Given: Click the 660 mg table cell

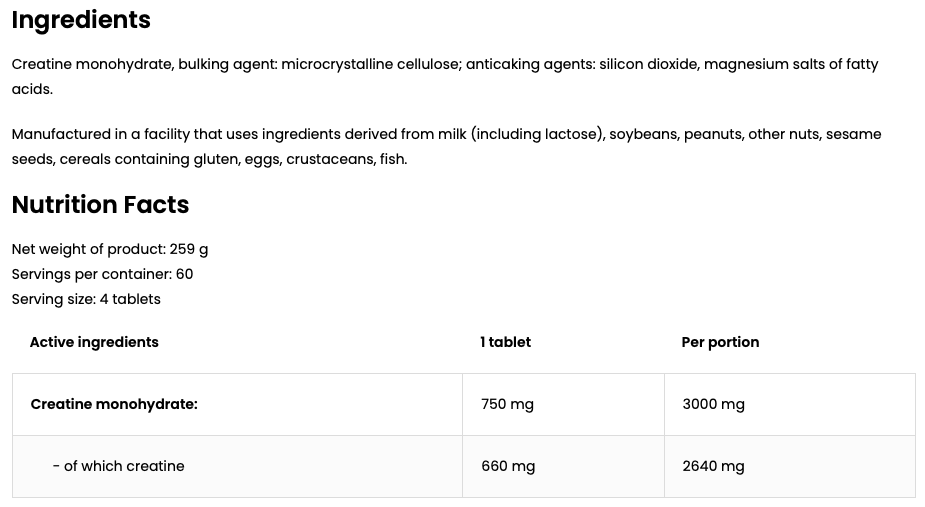Looking at the screenshot, I should (x=508, y=466).
